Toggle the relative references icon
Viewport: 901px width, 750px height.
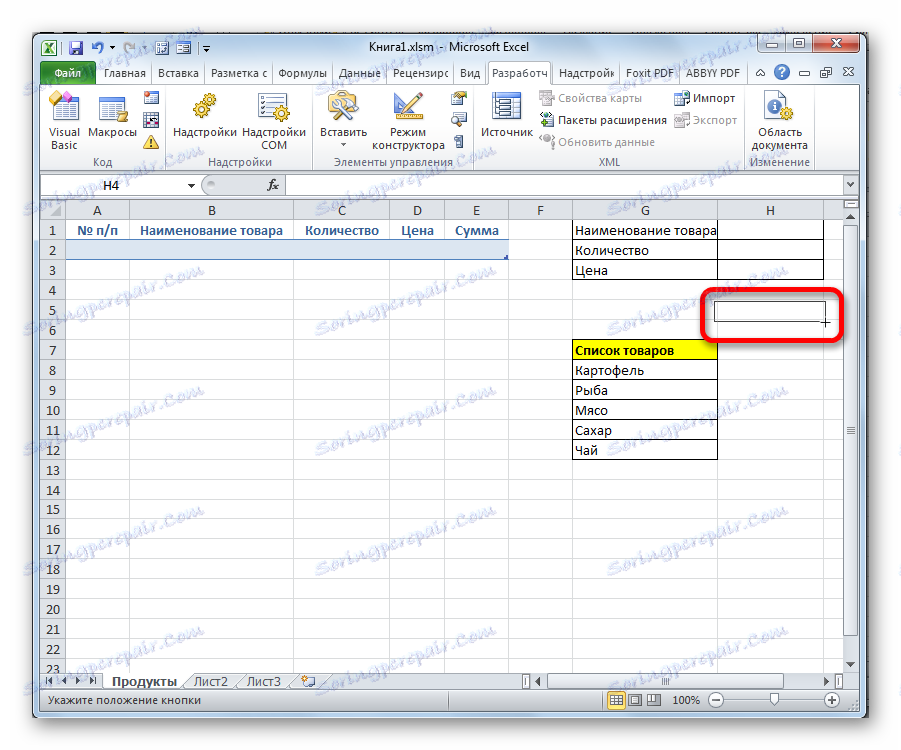point(151,120)
